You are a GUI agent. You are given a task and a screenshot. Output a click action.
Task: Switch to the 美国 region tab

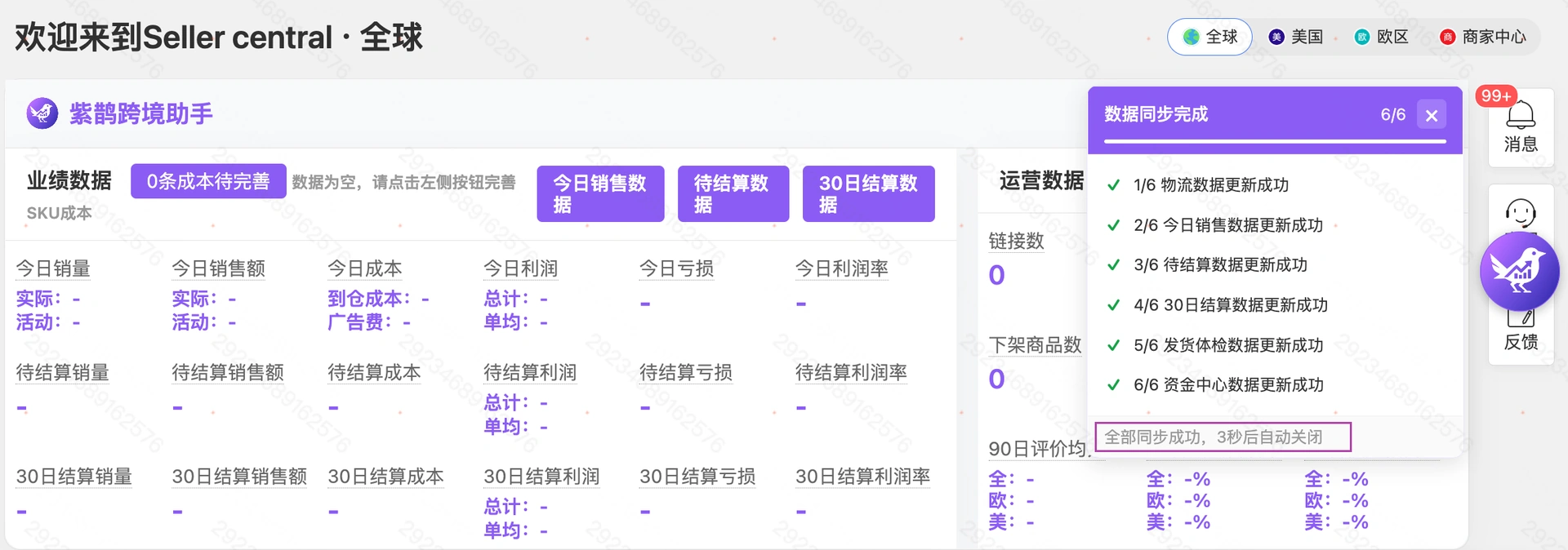[1295, 37]
